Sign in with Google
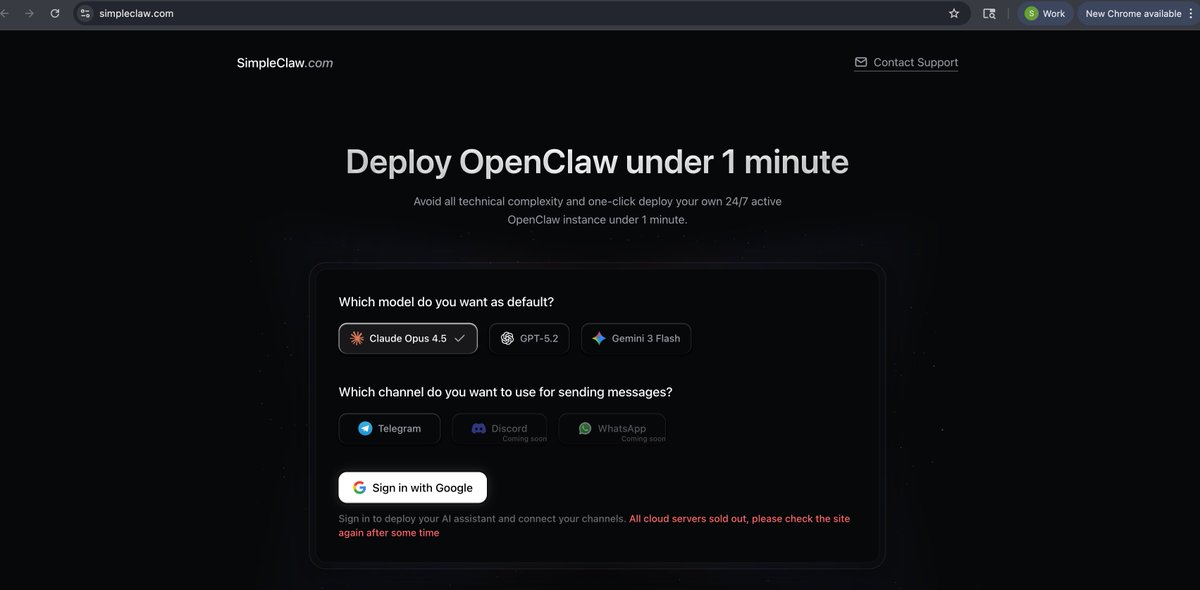The width and height of the screenshot is (1200, 590). coord(412,487)
